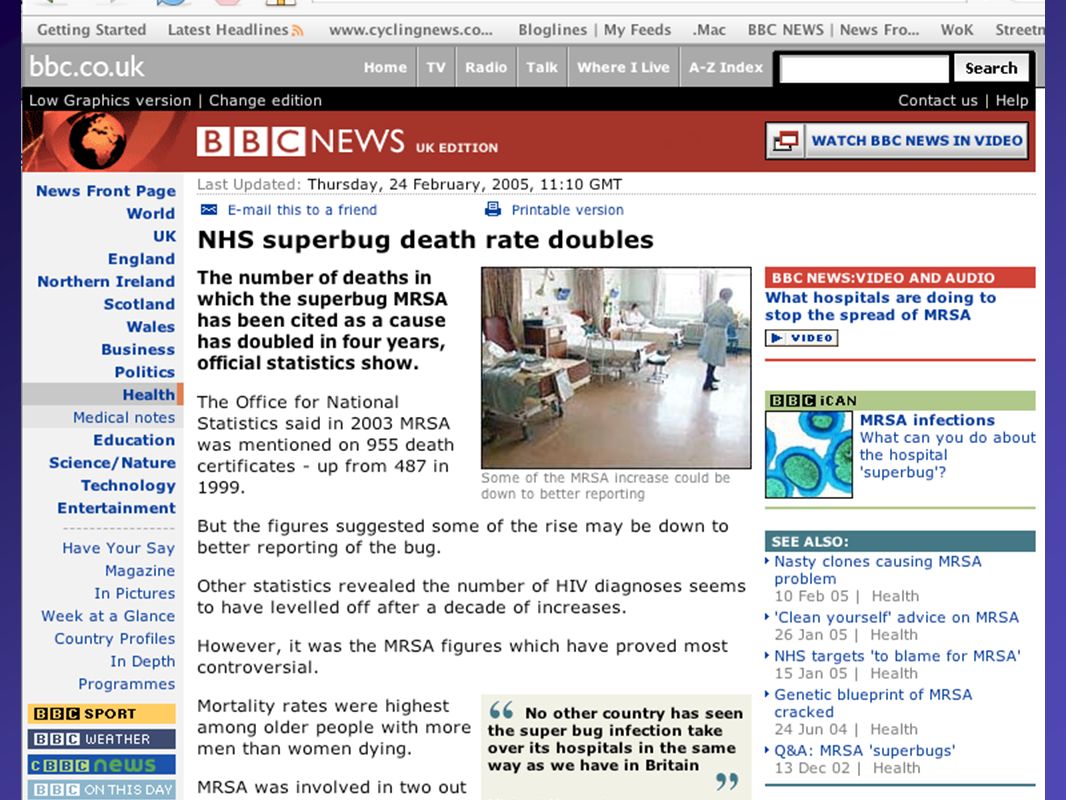This screenshot has width=1066, height=800.
Task: Select Scotland in the sidebar
Action: click(139, 304)
